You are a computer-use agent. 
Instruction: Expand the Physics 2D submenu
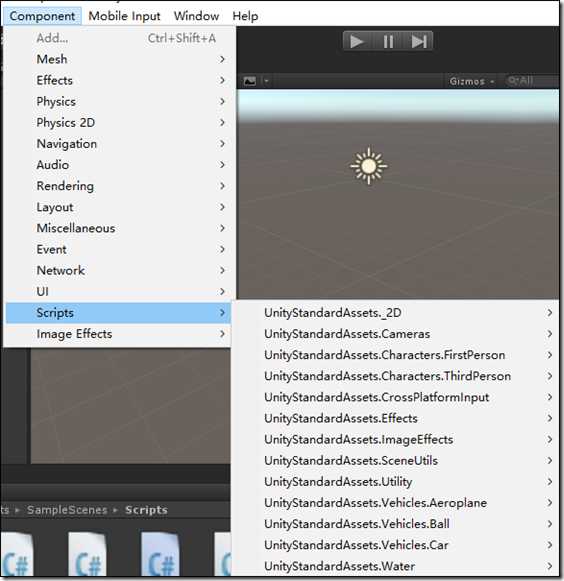[x=118, y=122]
